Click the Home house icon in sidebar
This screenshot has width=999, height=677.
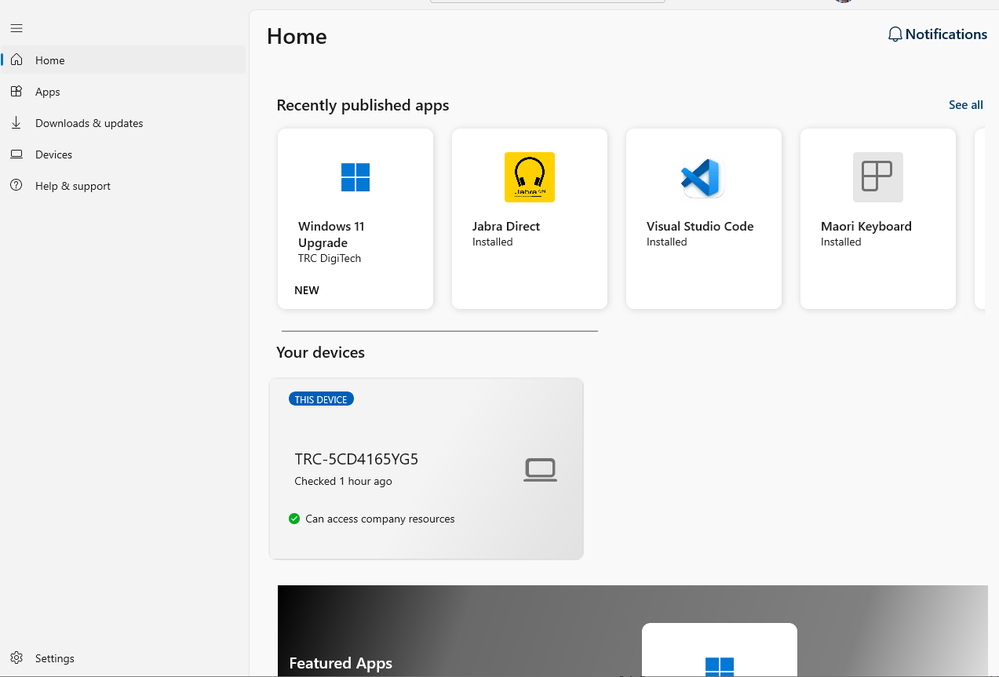pos(17,60)
